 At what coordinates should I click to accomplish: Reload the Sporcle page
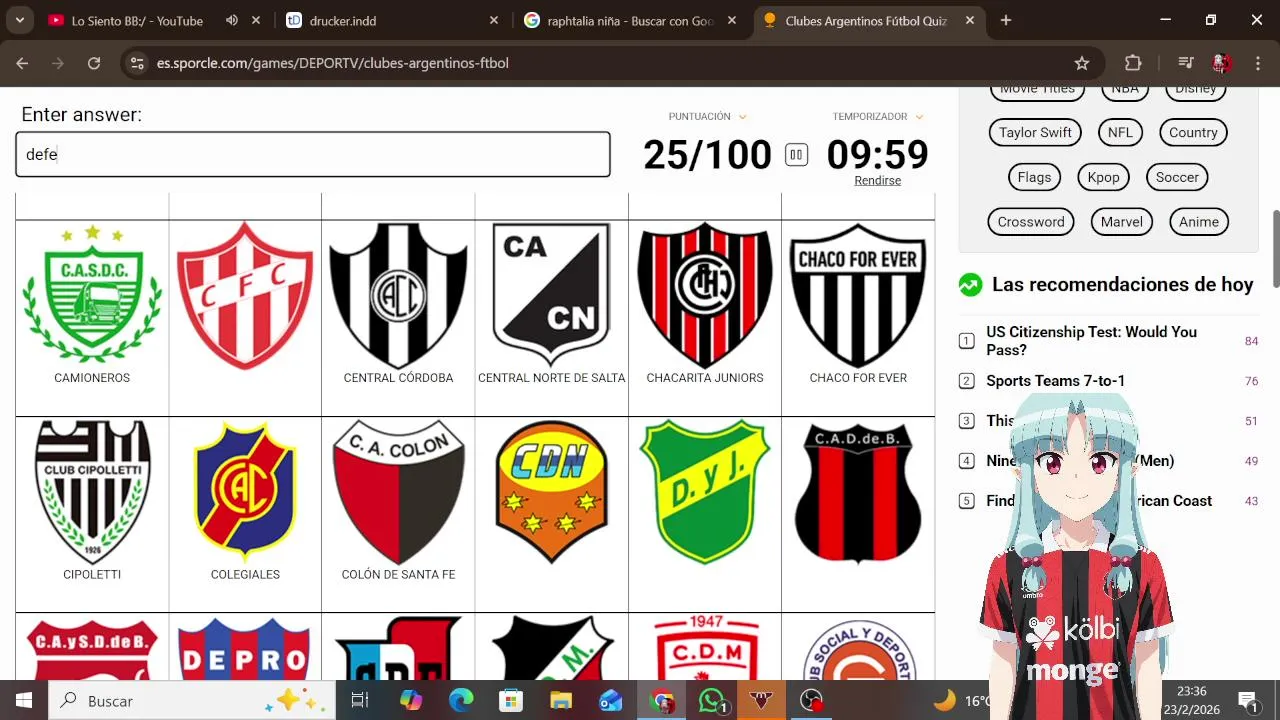(x=94, y=63)
